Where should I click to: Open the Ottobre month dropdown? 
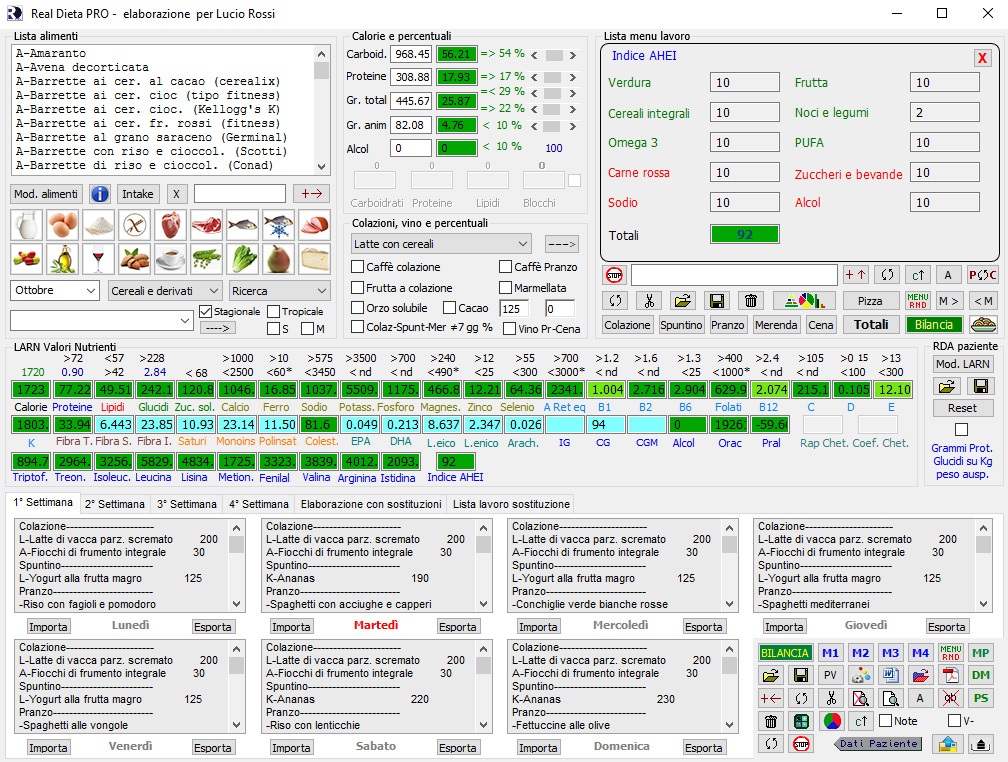pyautogui.click(x=55, y=291)
